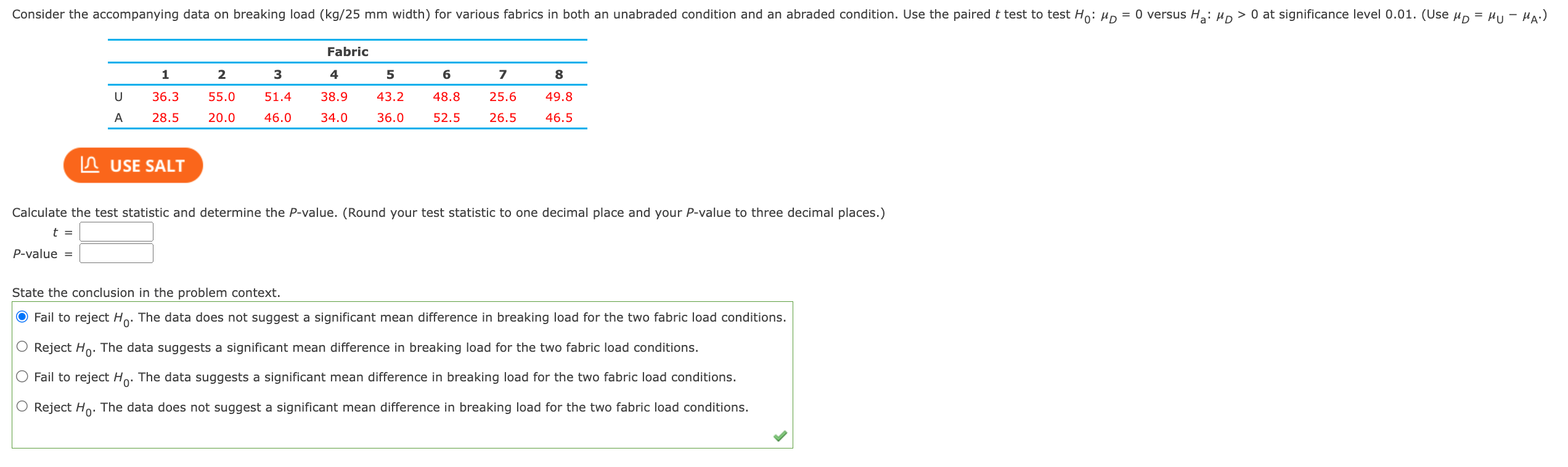This screenshot has width=1568, height=467.
Task: Select 'Reject H0. The data does not suggest a significant mean difference'
Action: (22, 406)
